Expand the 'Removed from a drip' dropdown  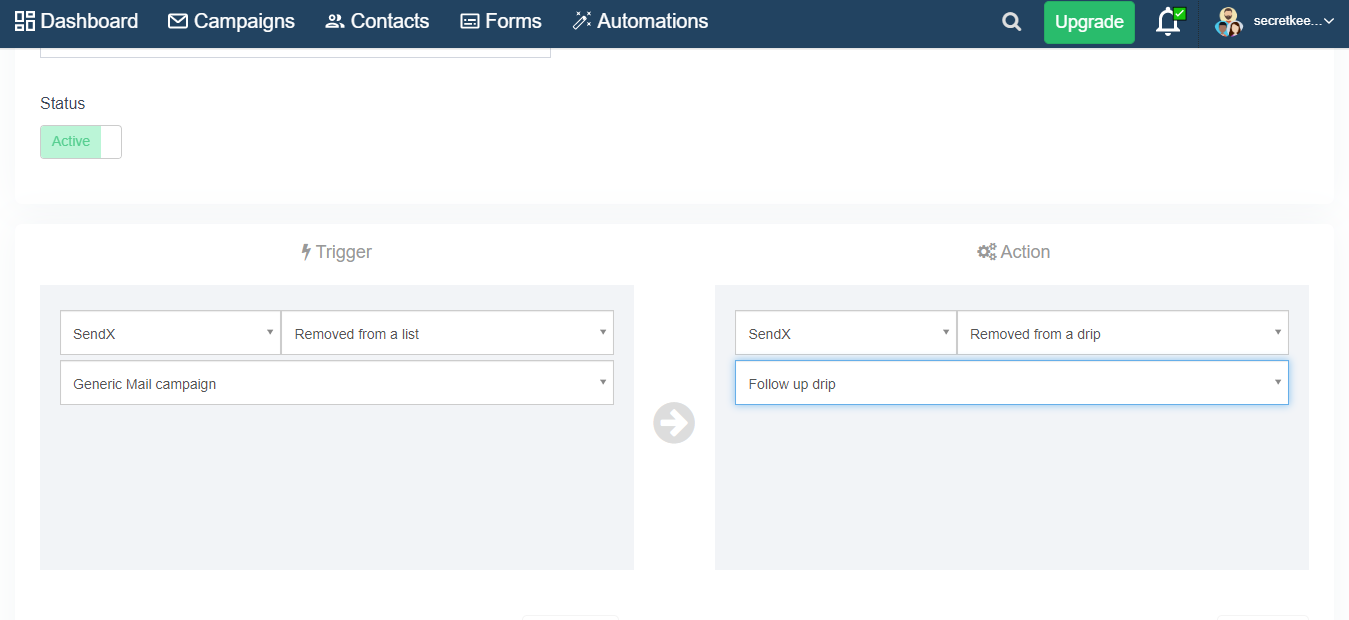[x=1122, y=333]
